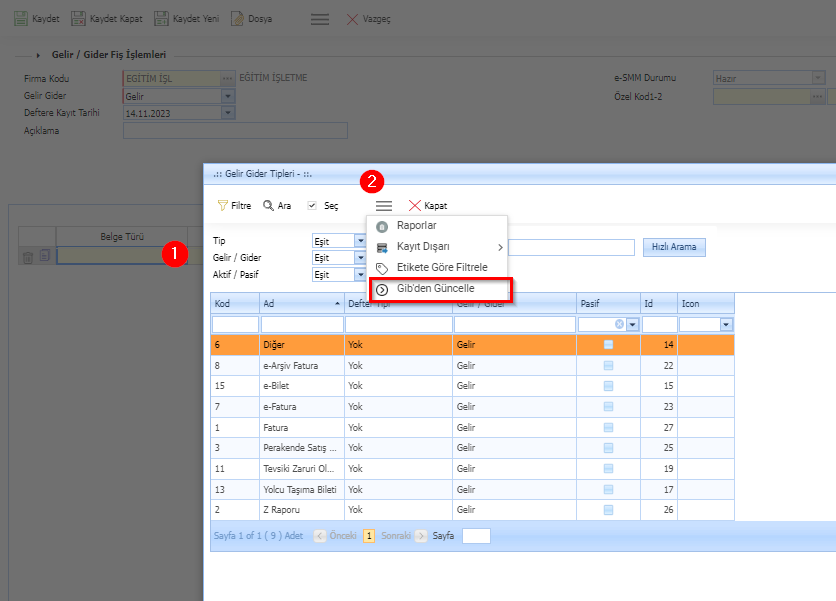Click Sonraki next page arrow
Screen dimensions: 836x601
pyautogui.click(x=421, y=535)
